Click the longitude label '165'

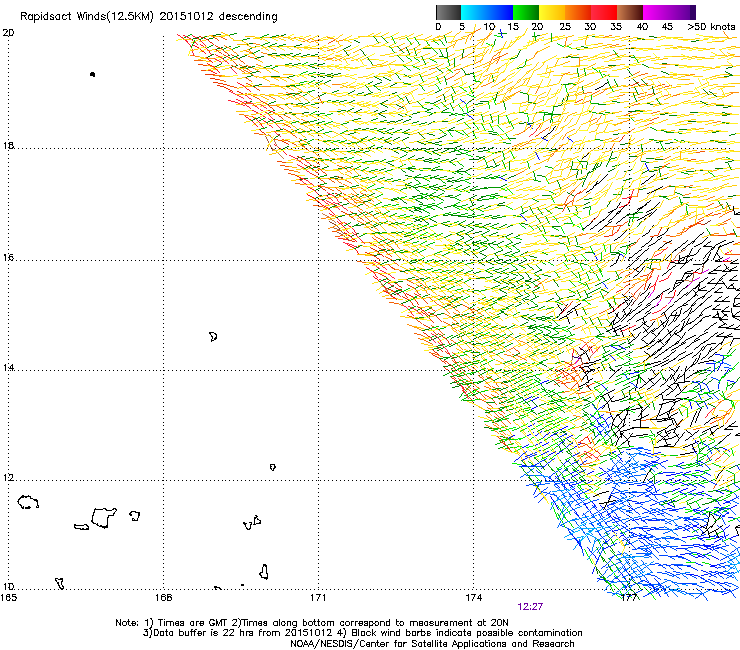[9, 598]
